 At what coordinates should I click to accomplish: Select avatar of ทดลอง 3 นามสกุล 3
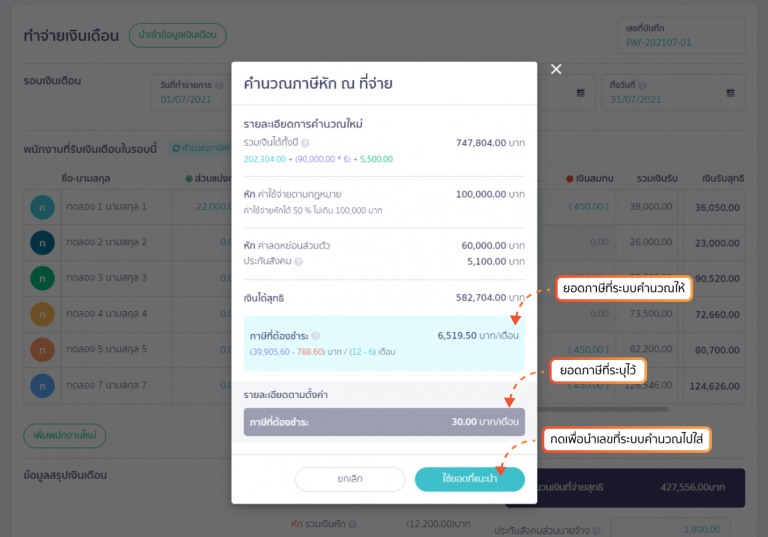click(x=43, y=278)
